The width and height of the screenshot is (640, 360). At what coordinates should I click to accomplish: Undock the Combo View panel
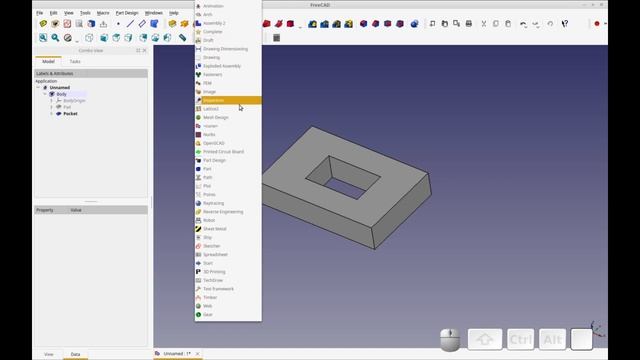click(138, 51)
